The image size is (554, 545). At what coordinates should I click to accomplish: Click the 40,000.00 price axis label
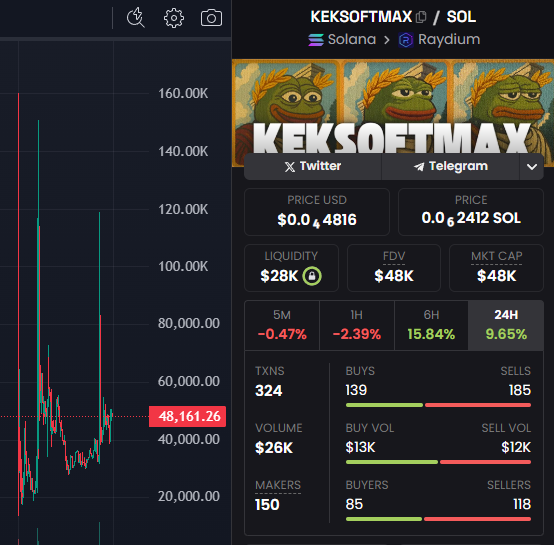(x=189, y=439)
